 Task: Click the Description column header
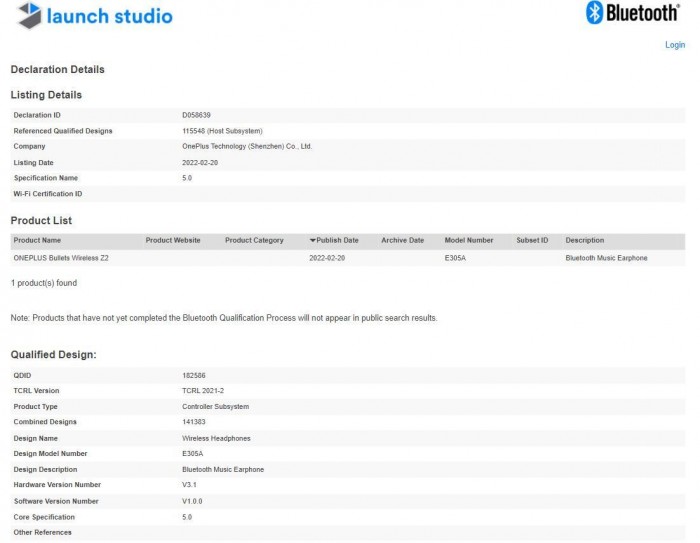coord(584,240)
